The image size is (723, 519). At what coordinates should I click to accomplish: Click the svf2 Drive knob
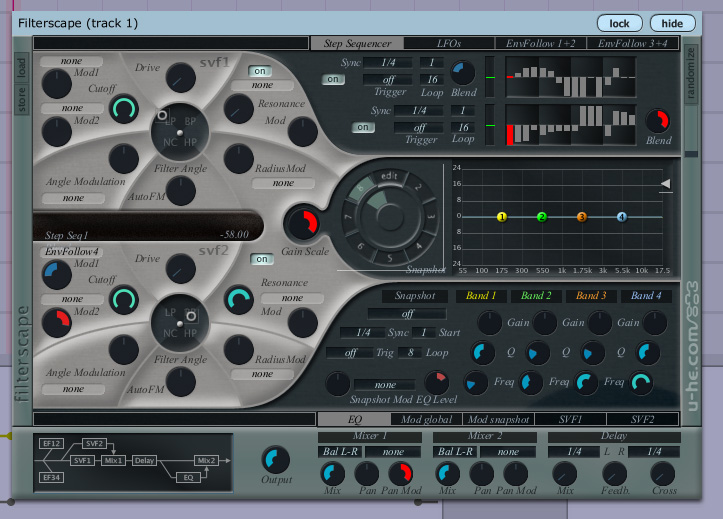pyautogui.click(x=180, y=269)
